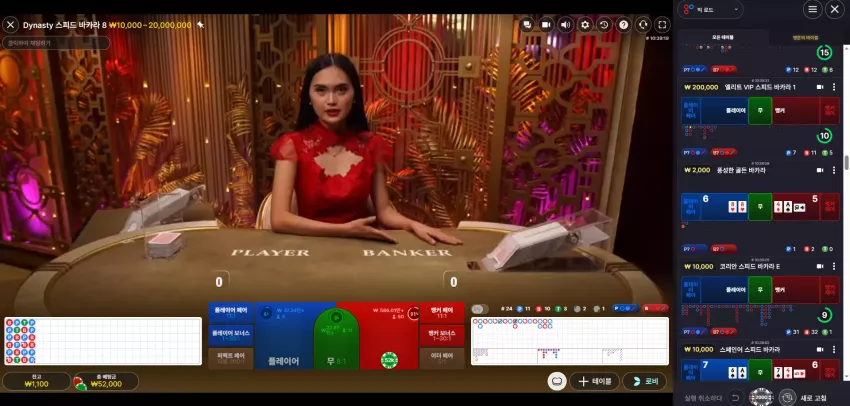
Task: Toggle the blue player prediction pill above roadmap
Action: click(625, 308)
